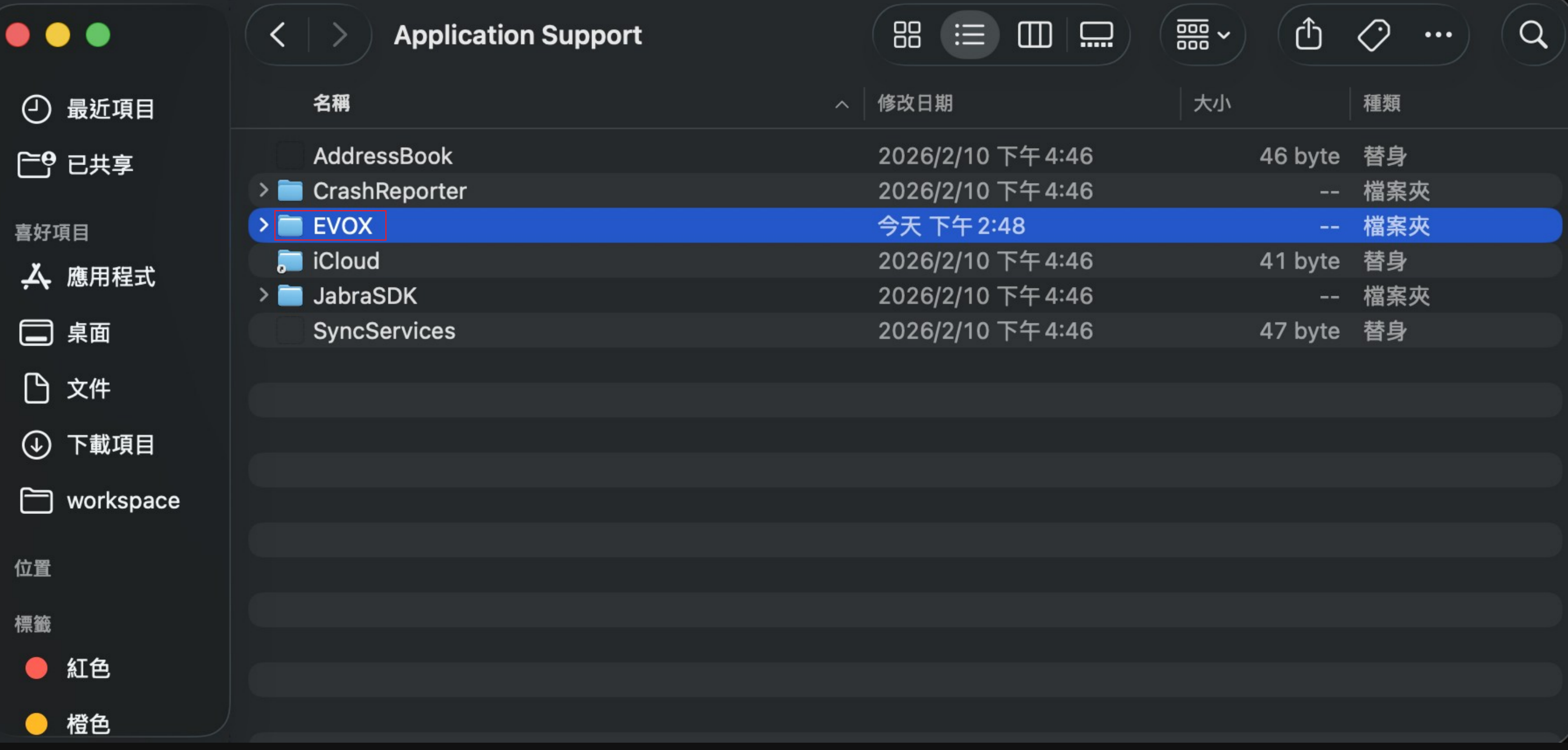Screen dimensions: 1568x750
Task: Open 下載項目 in the sidebar
Action: 110,445
